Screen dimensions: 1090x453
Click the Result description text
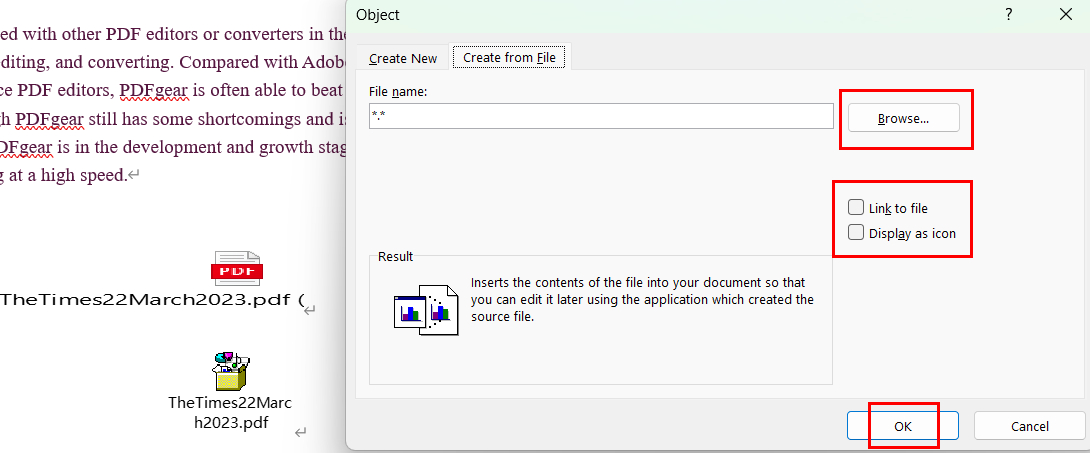pyautogui.click(x=642, y=299)
